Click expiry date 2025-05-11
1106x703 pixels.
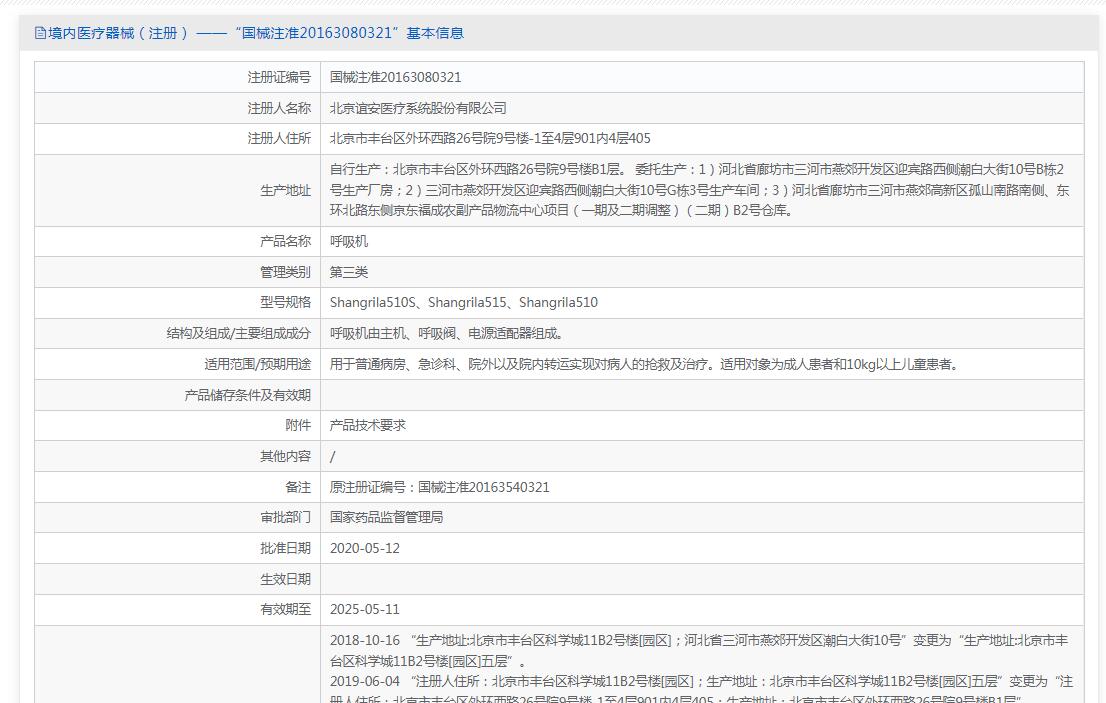365,610
